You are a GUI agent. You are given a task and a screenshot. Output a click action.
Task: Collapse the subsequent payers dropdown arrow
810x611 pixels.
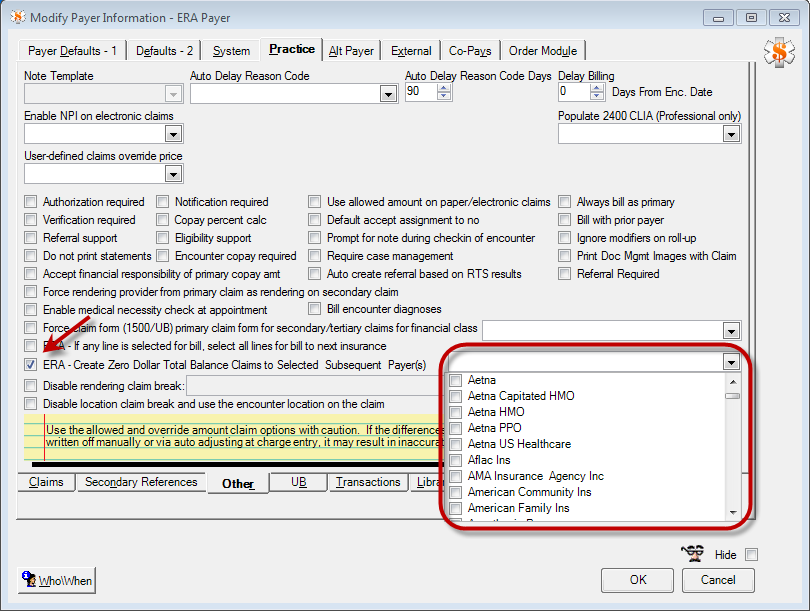731,362
